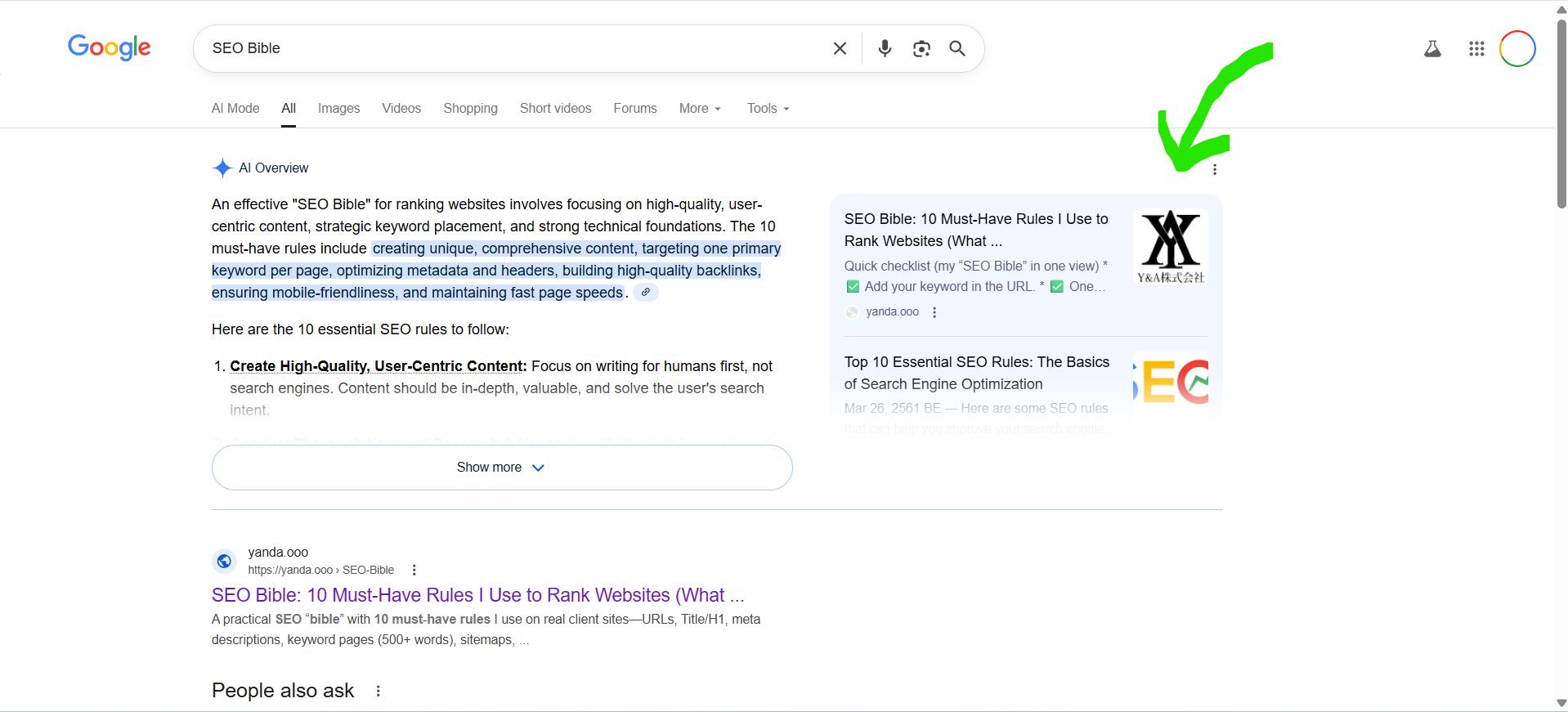The image size is (1568, 712).
Task: Open Search Labs flask icon
Action: click(1432, 49)
